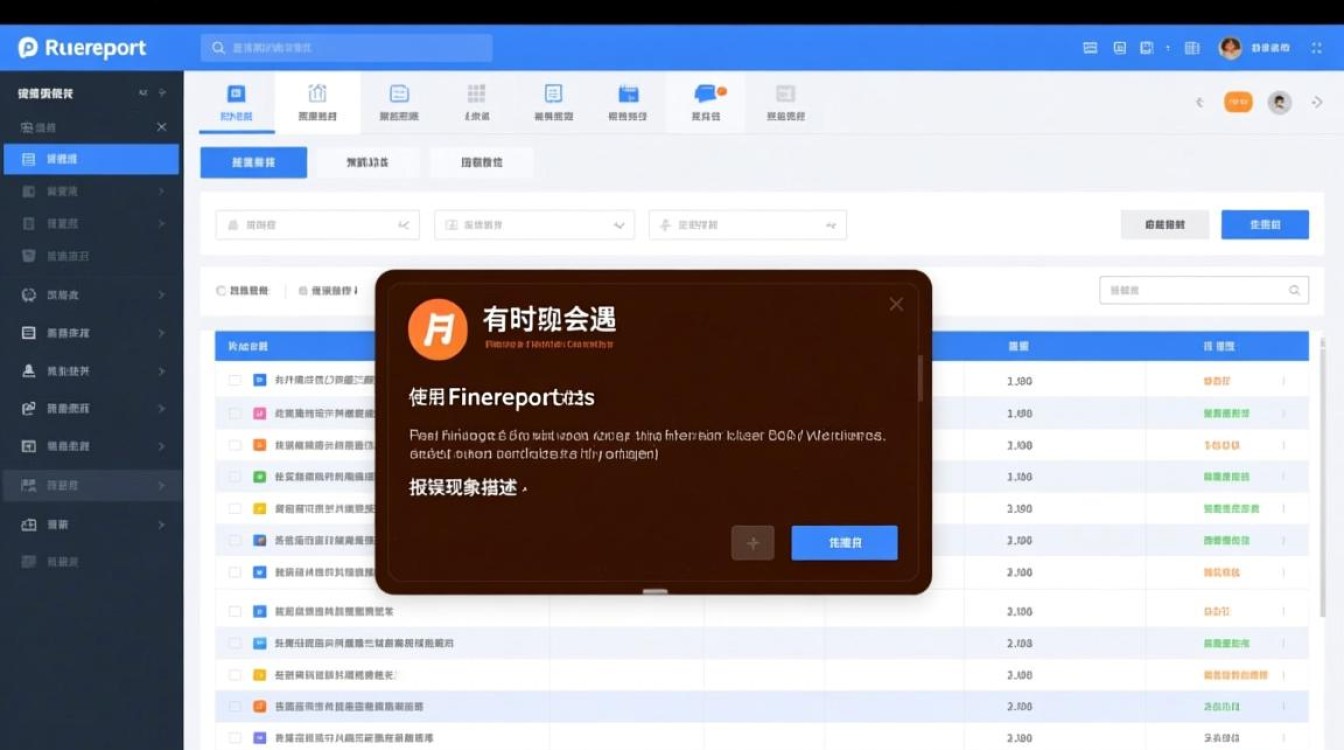Open the user avatar menu in the blue header
1344x750 pixels.
point(1230,48)
